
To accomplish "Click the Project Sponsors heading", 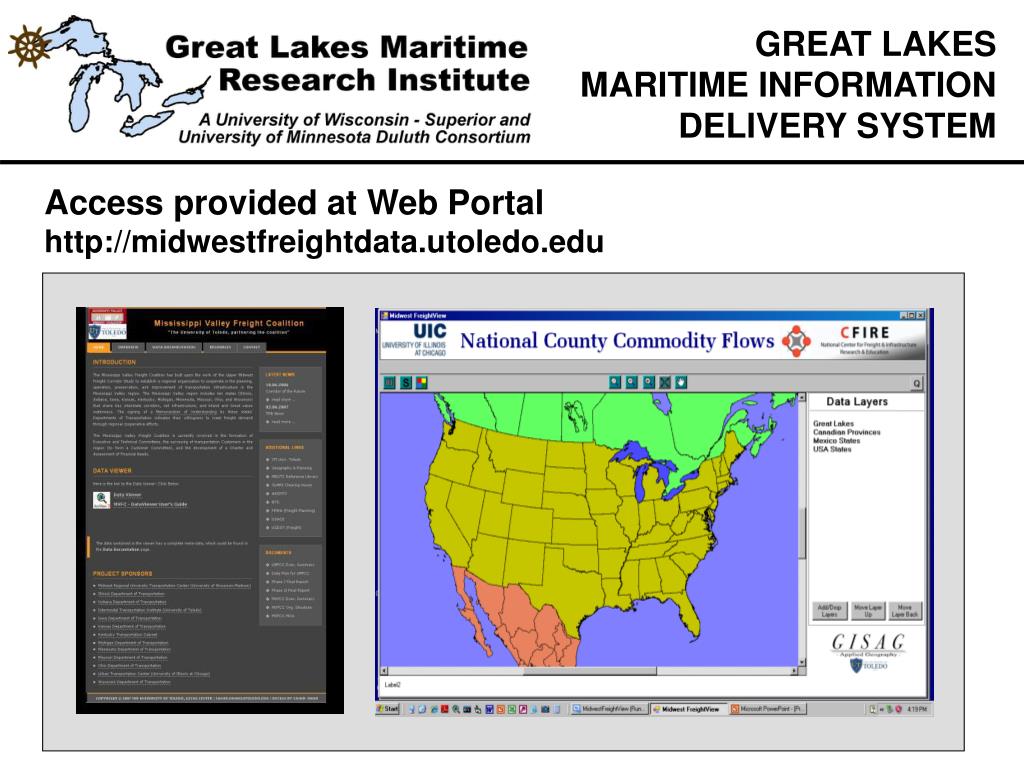I will [122, 573].
